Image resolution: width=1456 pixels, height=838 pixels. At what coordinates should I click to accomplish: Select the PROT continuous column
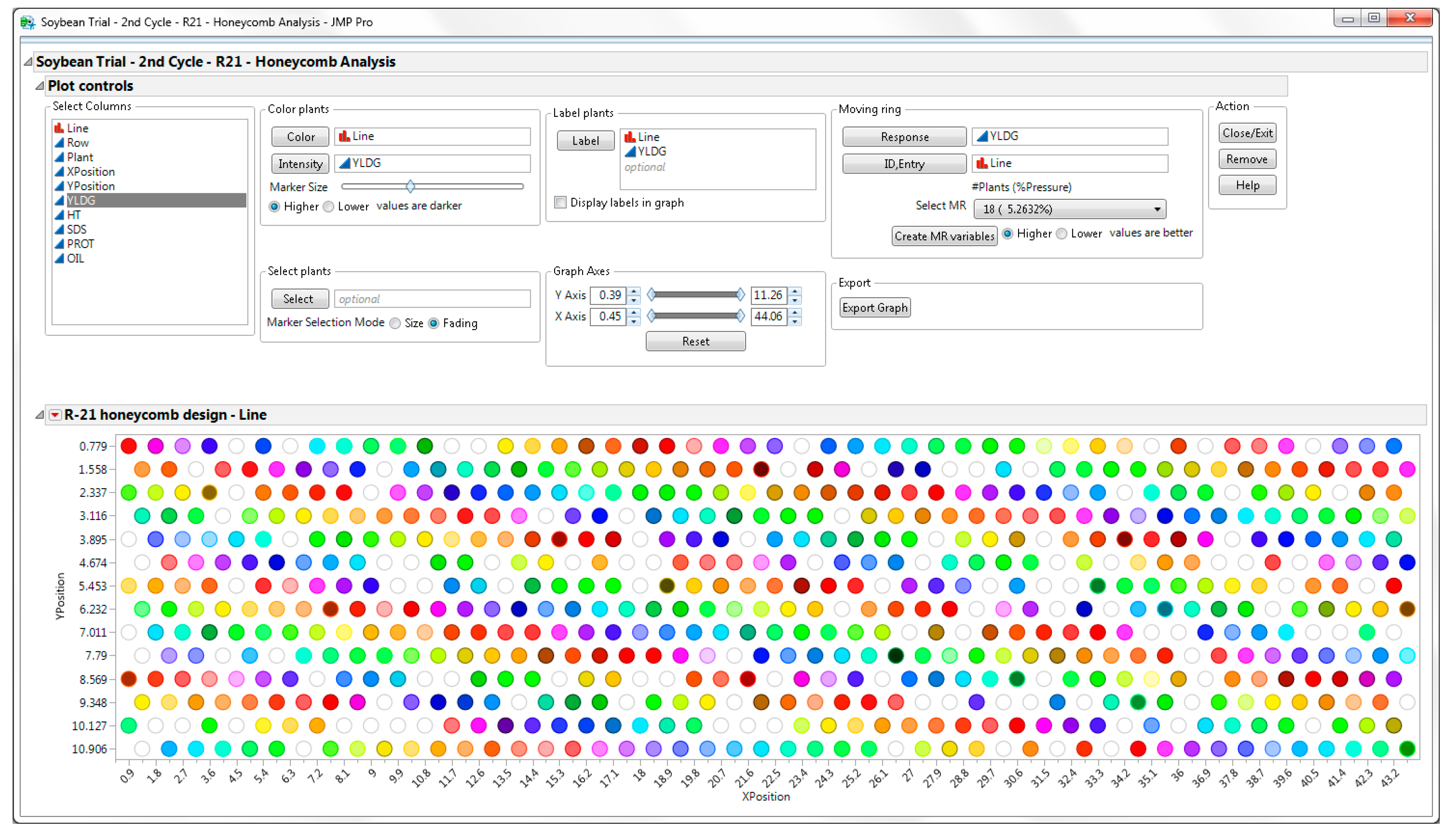[x=80, y=244]
